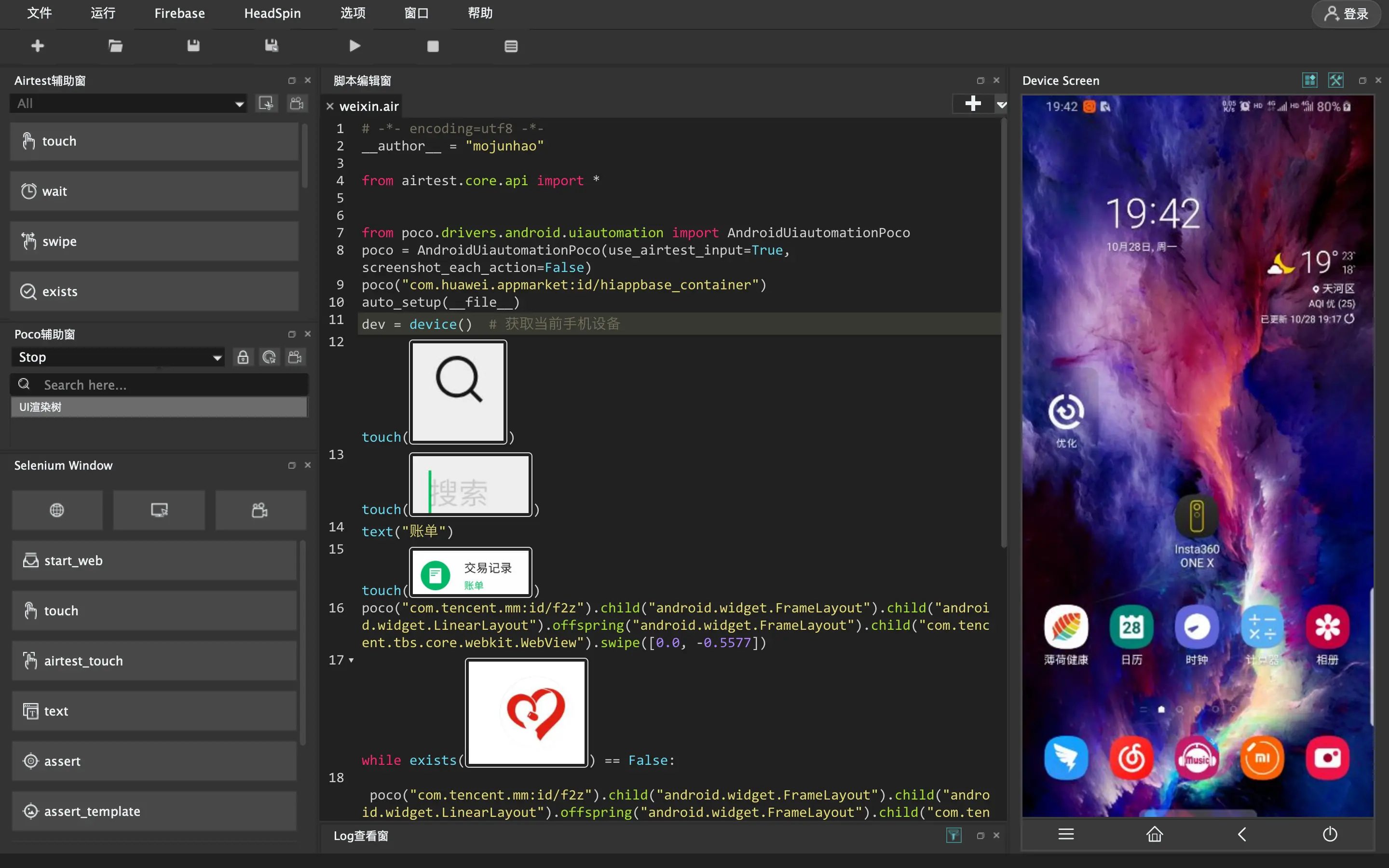
Task: Click the swipe command button
Action: (x=154, y=241)
